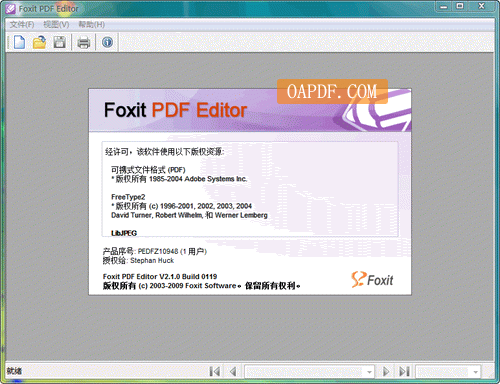Click the Save floppy disk icon
Viewport: 500px width, 384px height.
[x=60, y=42]
